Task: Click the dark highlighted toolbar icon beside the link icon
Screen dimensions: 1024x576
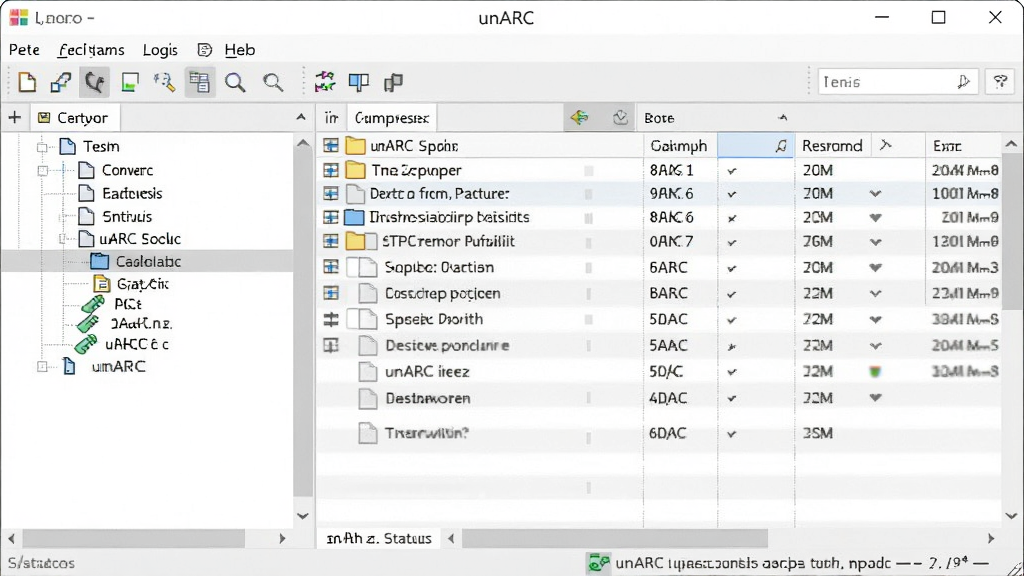Action: [95, 82]
